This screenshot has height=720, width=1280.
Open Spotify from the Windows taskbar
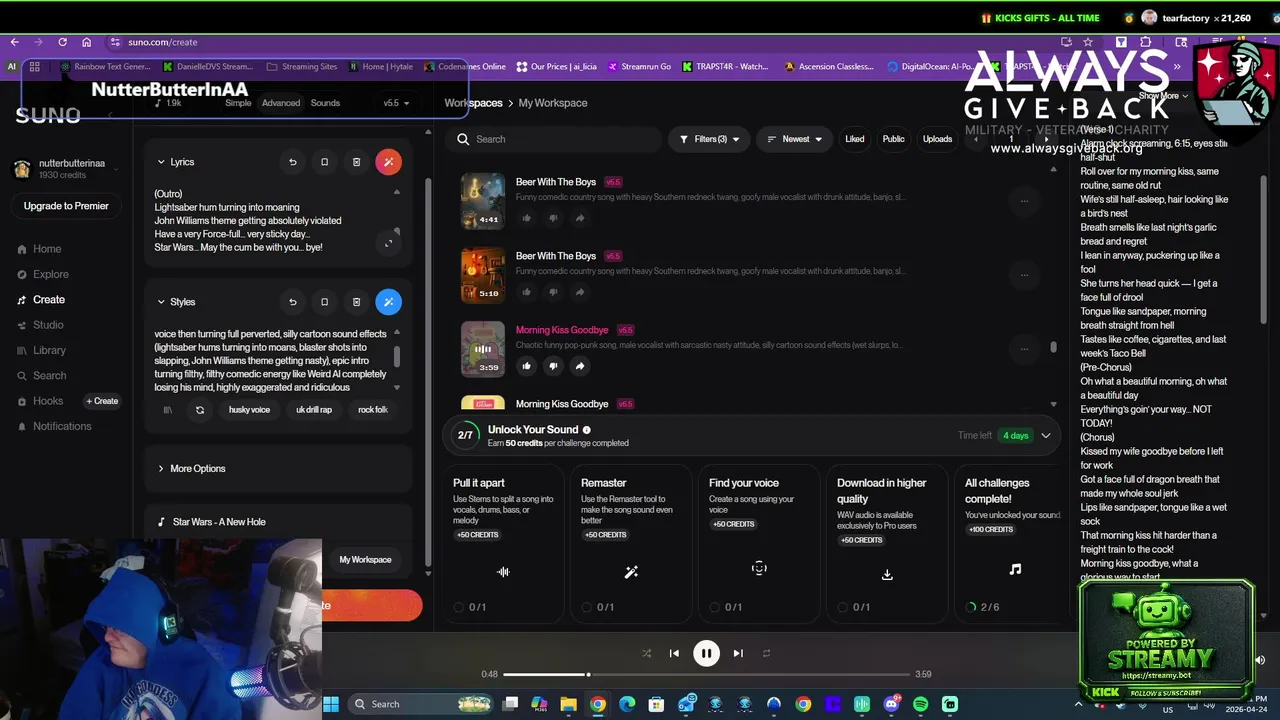coord(920,704)
